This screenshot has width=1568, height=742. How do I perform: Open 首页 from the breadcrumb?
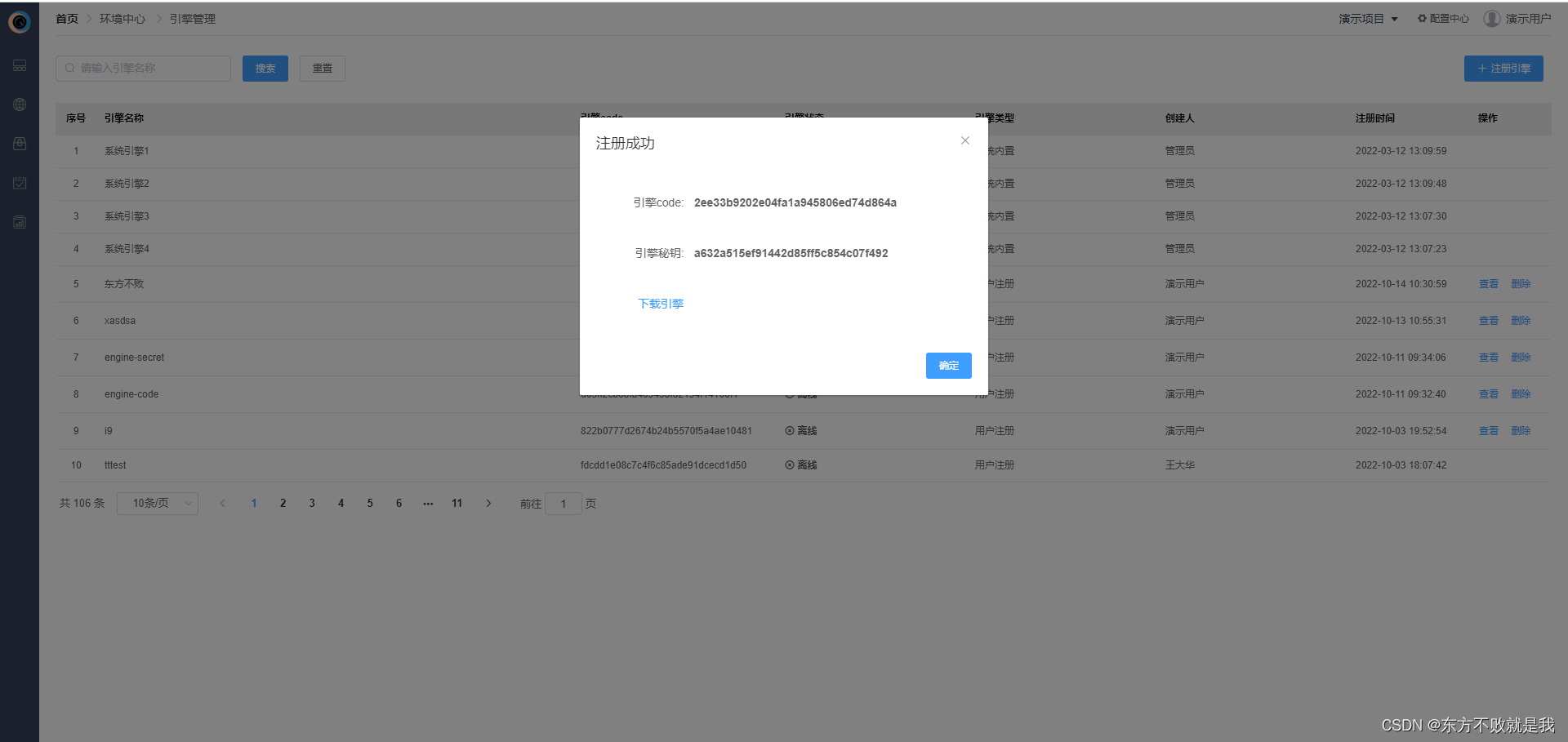click(66, 18)
